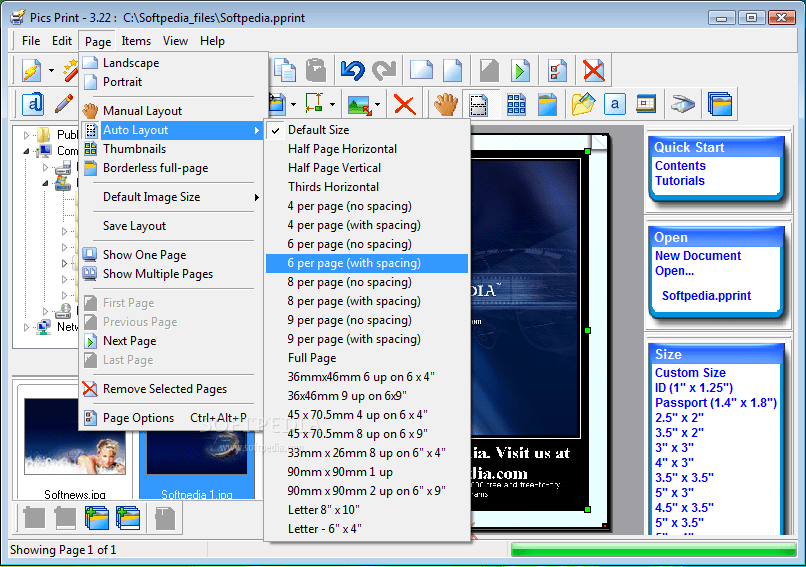The image size is (806, 567).
Task: Expand the Network tree node
Action: coord(28,326)
